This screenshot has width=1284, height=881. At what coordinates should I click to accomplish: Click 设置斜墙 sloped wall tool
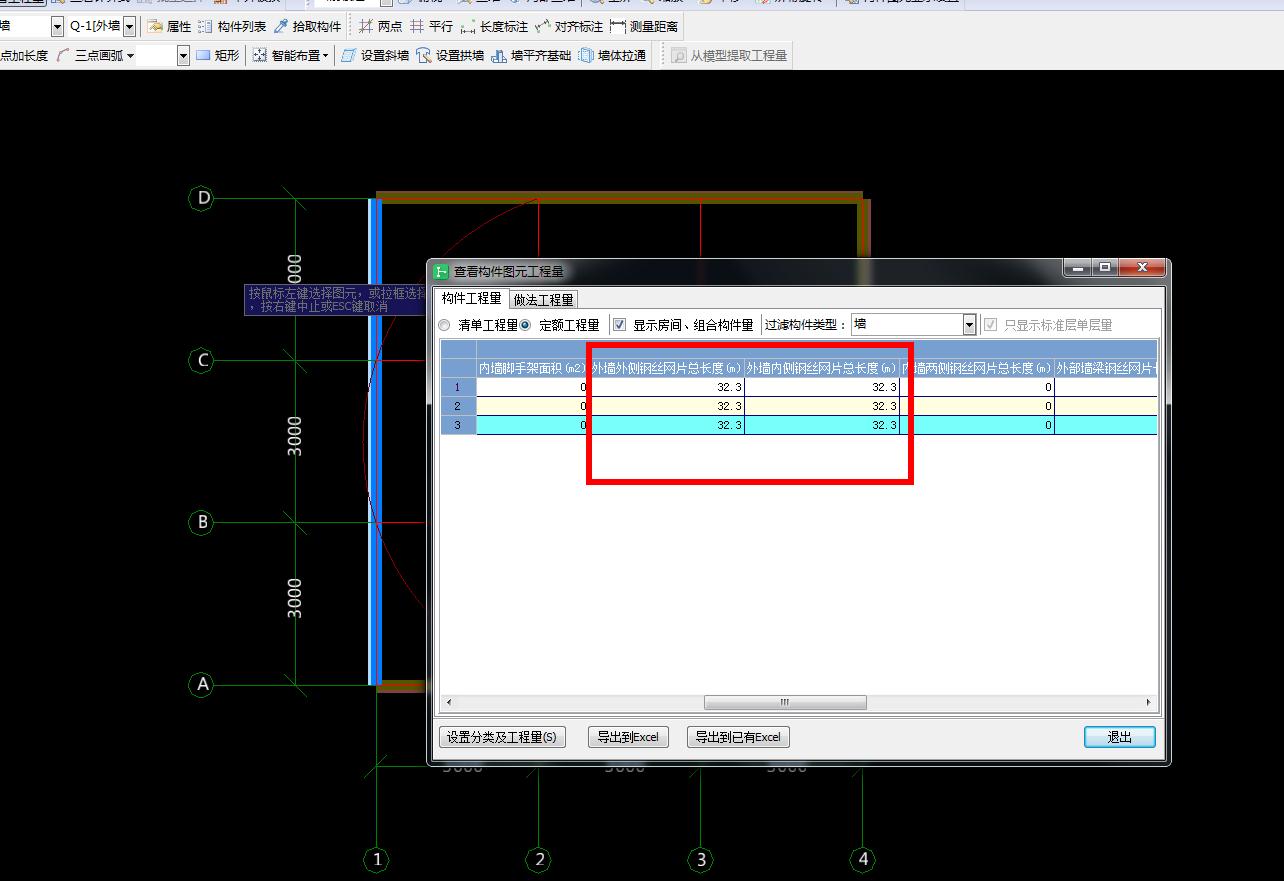pyautogui.click(x=375, y=56)
